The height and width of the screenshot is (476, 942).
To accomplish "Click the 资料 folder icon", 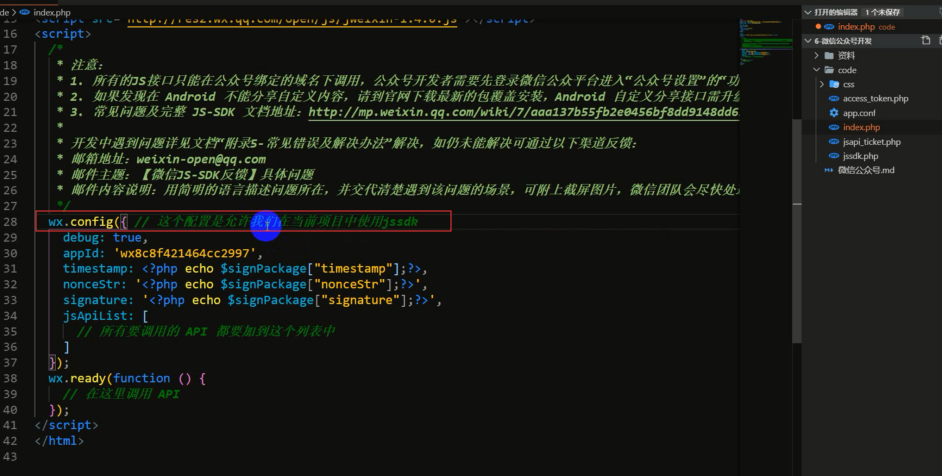I will (x=829, y=55).
